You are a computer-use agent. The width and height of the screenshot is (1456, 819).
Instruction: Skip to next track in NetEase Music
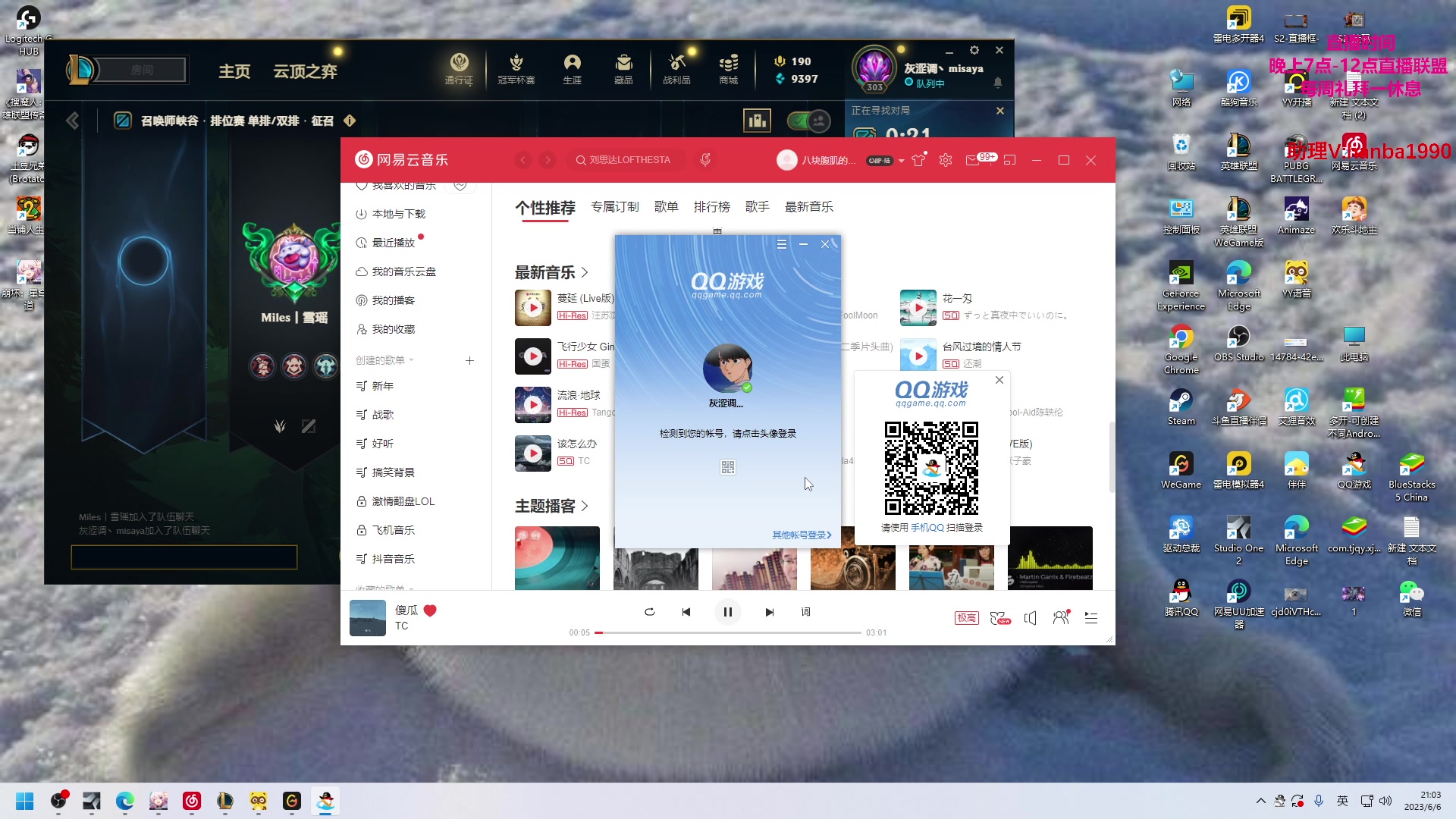(x=769, y=612)
